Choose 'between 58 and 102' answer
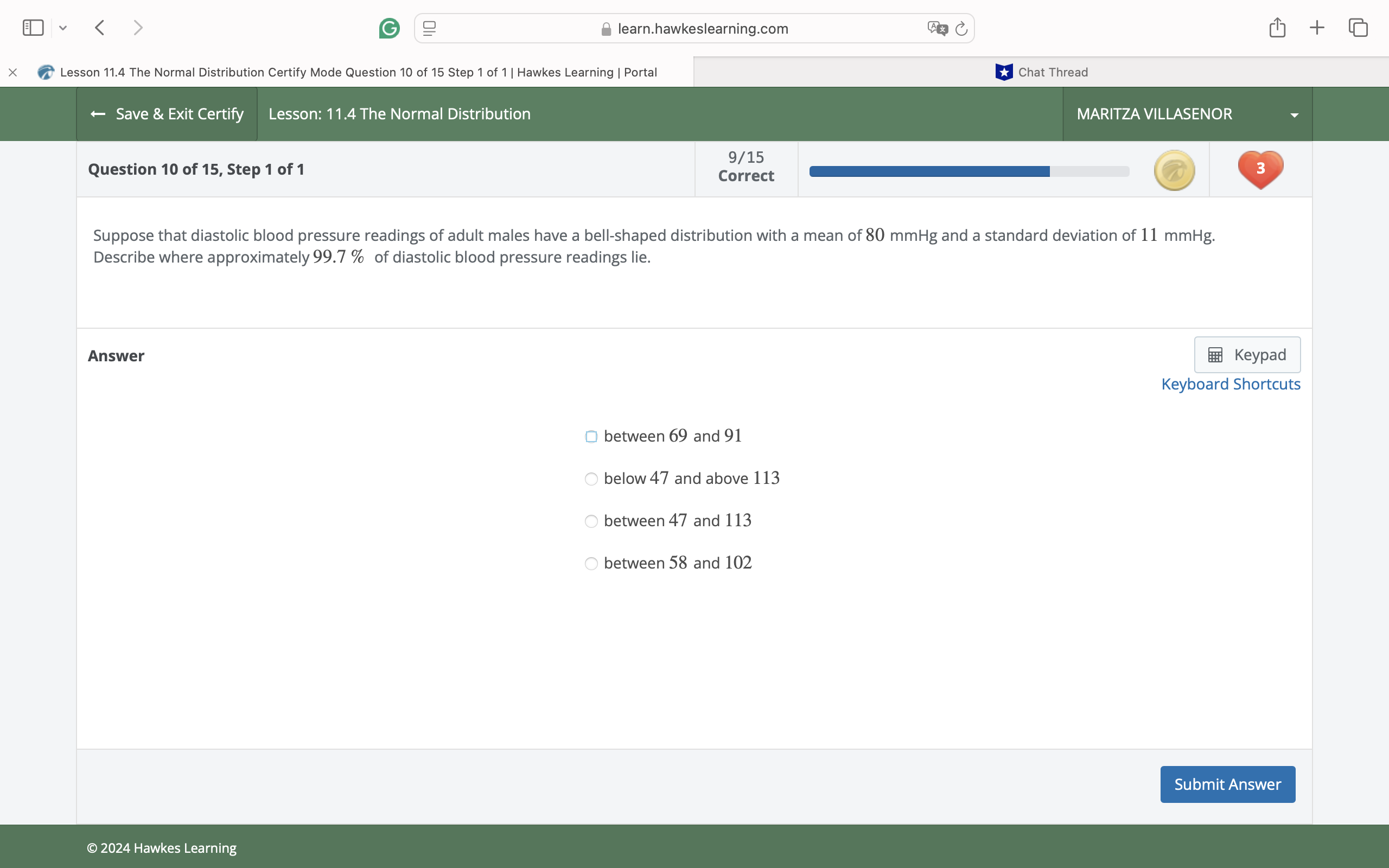1389x868 pixels. [x=591, y=564]
